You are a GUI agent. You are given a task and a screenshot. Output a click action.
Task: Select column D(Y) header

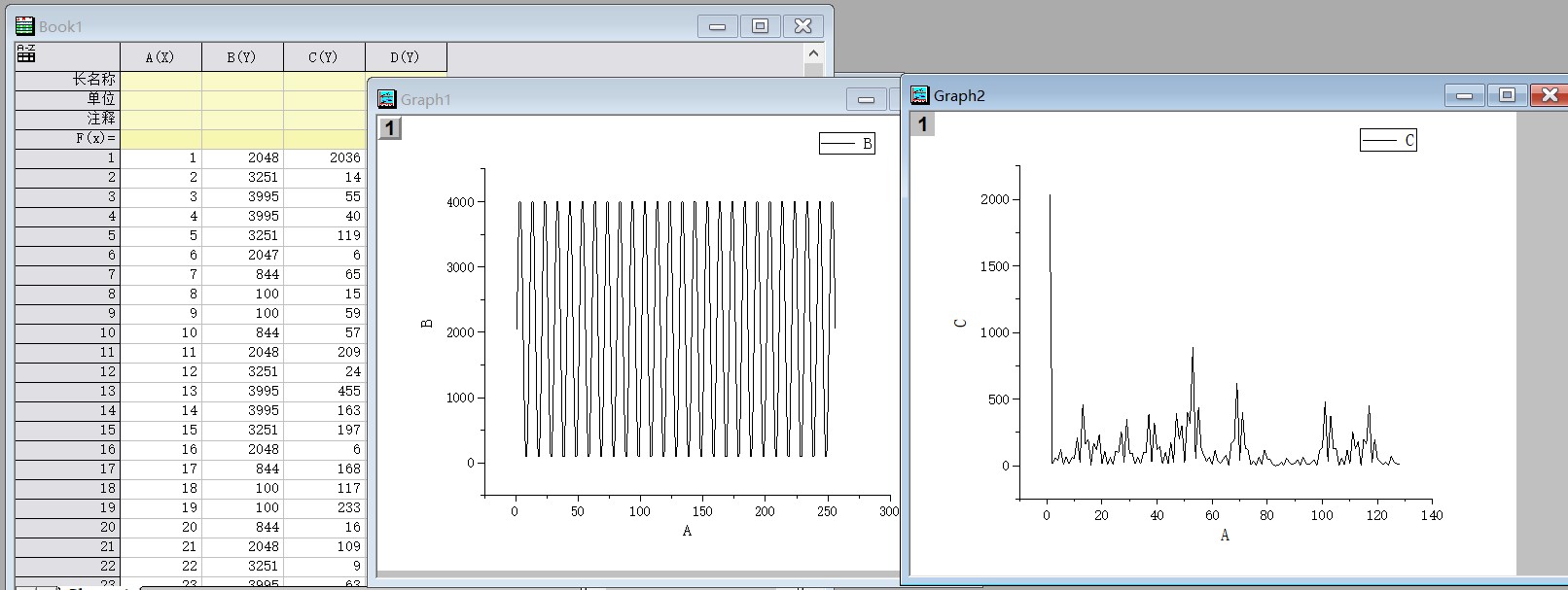(406, 56)
